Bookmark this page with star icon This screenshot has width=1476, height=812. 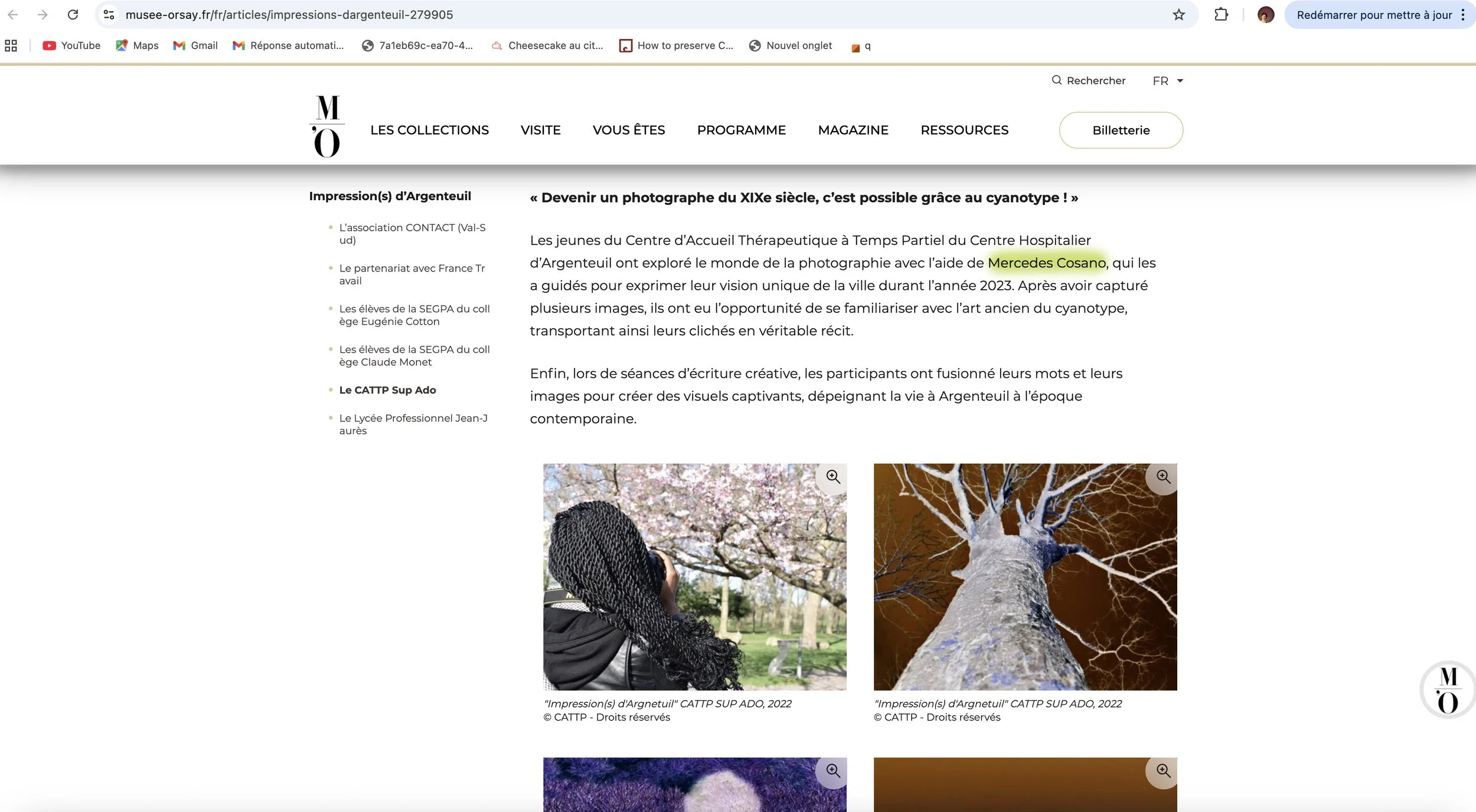click(1178, 15)
